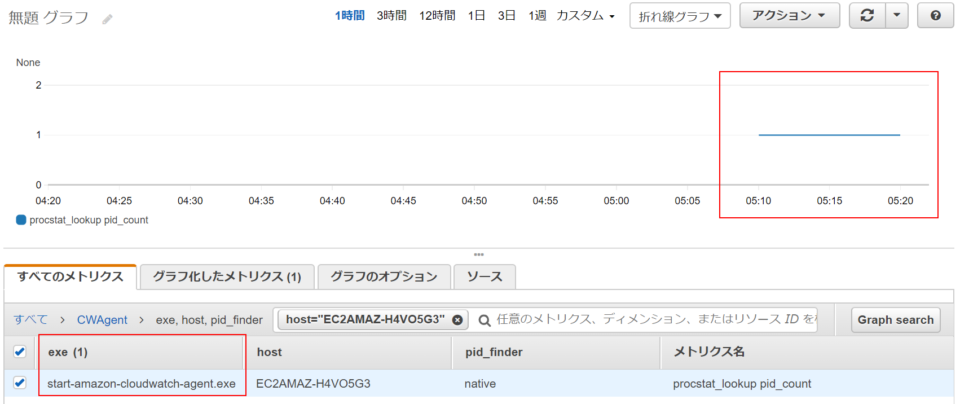The height and width of the screenshot is (404, 960).
Task: Click the start-amazon-cloudwatch-agent.exe cell
Action: click(141, 384)
